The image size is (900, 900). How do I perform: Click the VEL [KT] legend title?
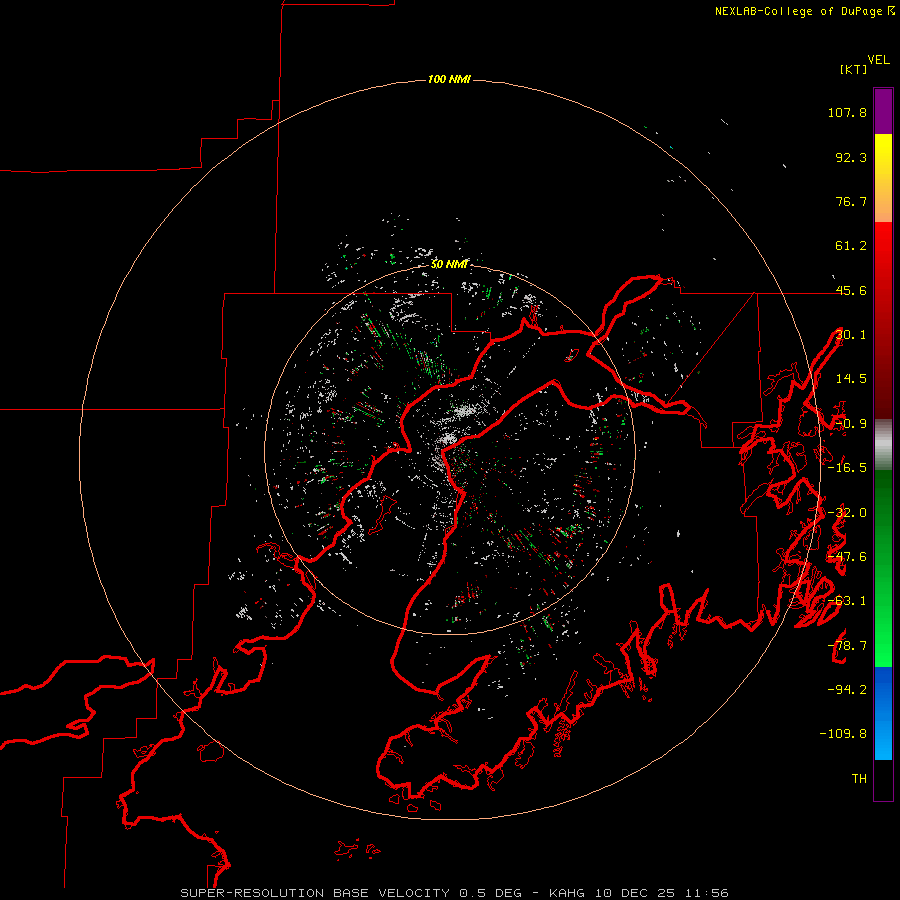coord(865,64)
